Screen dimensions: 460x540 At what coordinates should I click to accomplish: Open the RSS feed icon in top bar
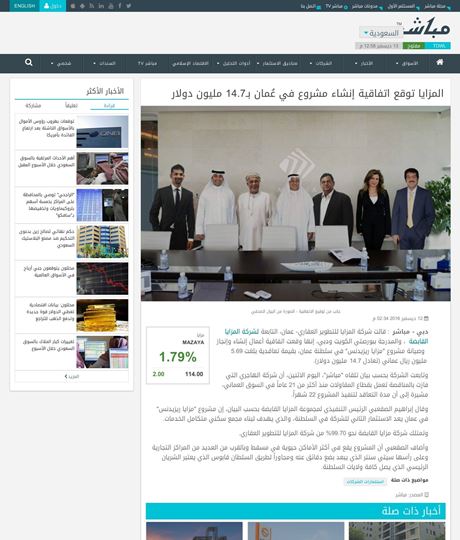(92, 6)
